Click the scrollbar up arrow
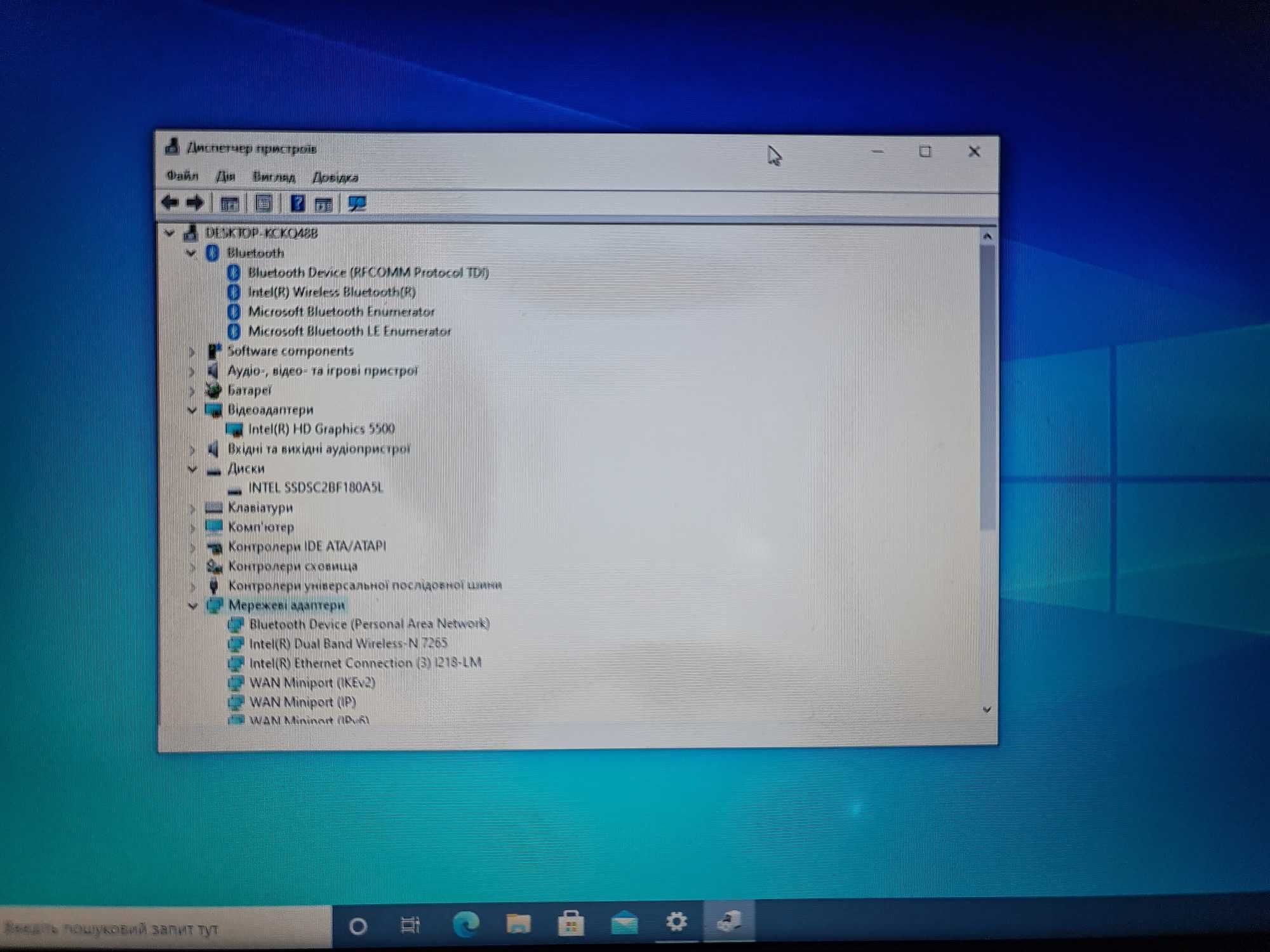Image resolution: width=1270 pixels, height=952 pixels. pyautogui.click(x=987, y=236)
